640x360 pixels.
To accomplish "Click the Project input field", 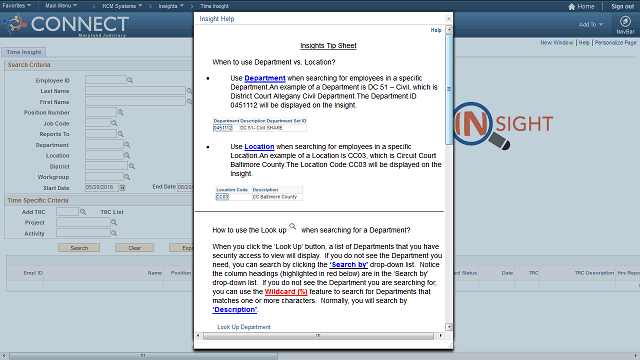I will pyautogui.click(x=83, y=222).
